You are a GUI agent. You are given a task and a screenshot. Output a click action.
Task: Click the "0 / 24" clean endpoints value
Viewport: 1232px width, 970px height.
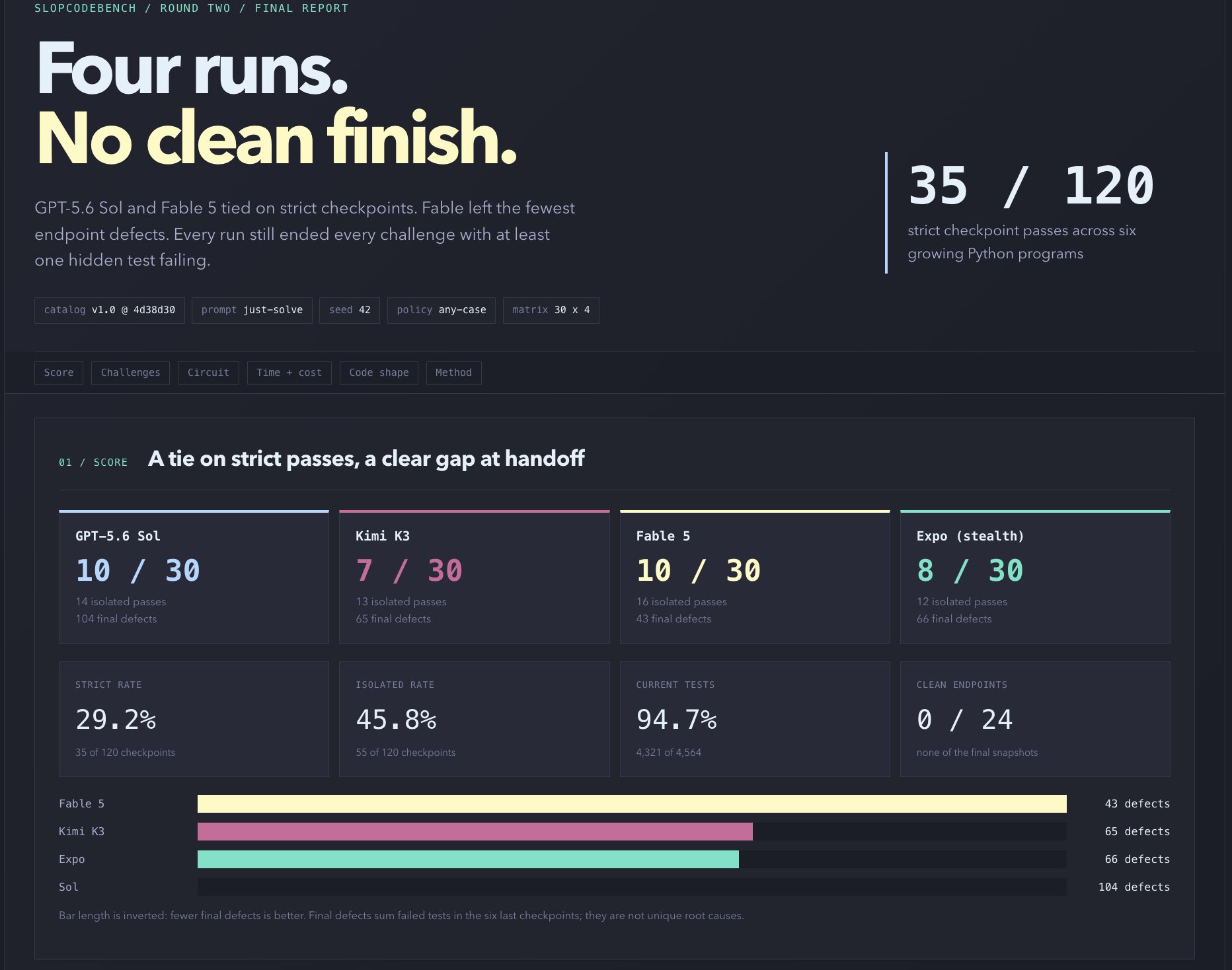(x=964, y=720)
